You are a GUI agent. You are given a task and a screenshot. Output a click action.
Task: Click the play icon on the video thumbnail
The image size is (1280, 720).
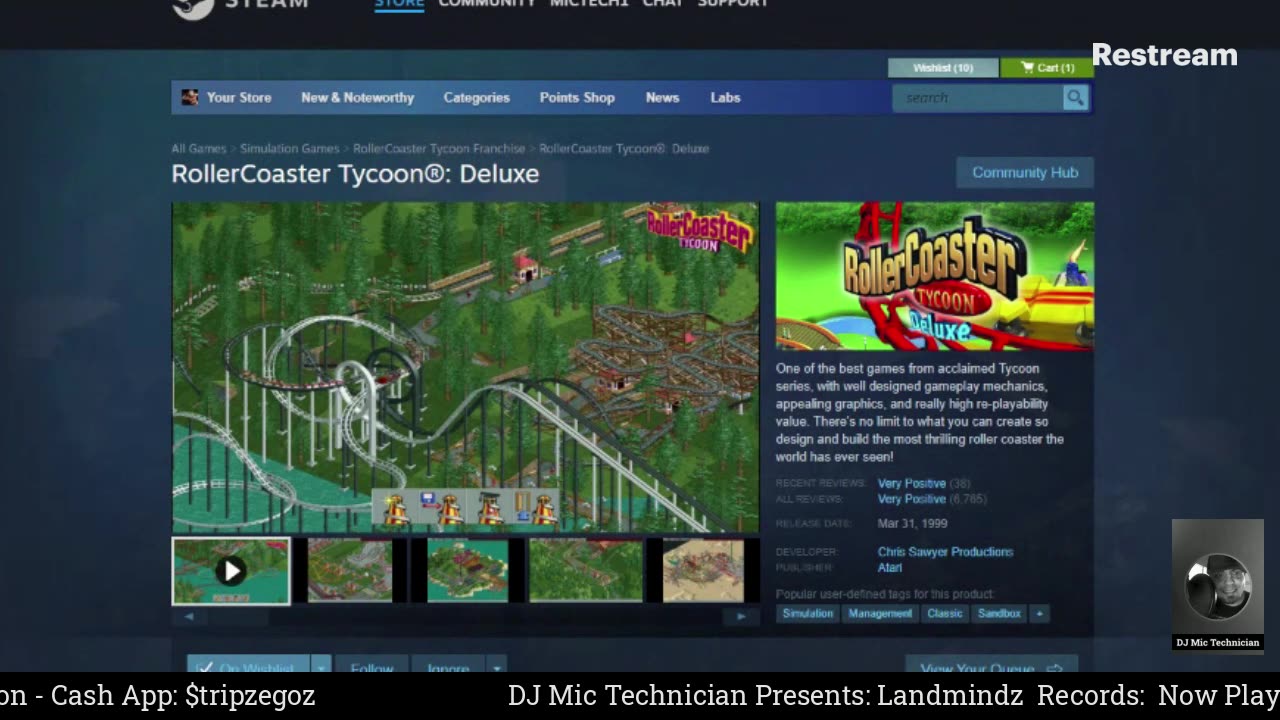pyautogui.click(x=231, y=571)
